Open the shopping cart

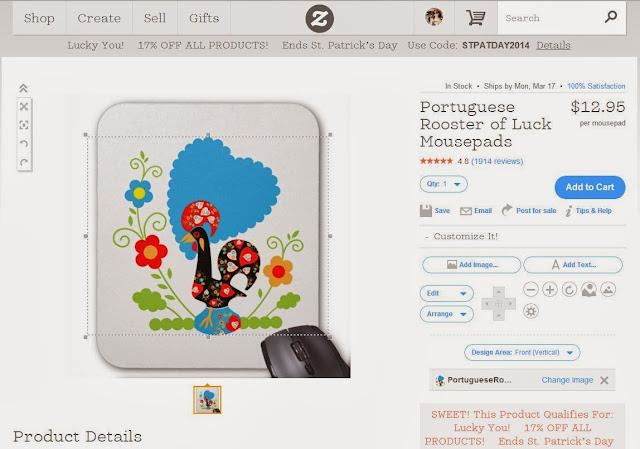(476, 18)
